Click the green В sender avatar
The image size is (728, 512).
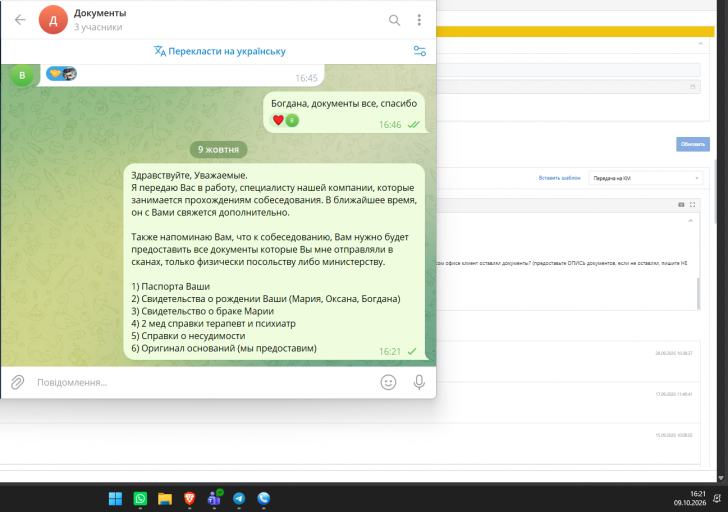click(x=22, y=75)
